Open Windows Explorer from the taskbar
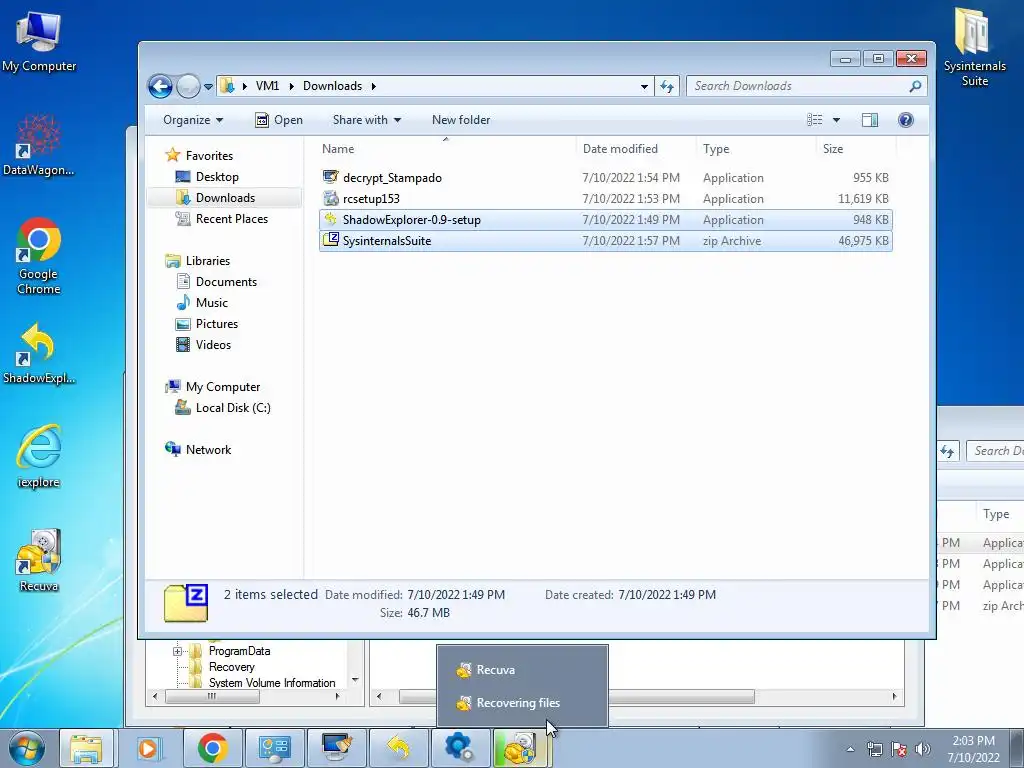Screen dimensions: 1024x768 (x=86, y=748)
